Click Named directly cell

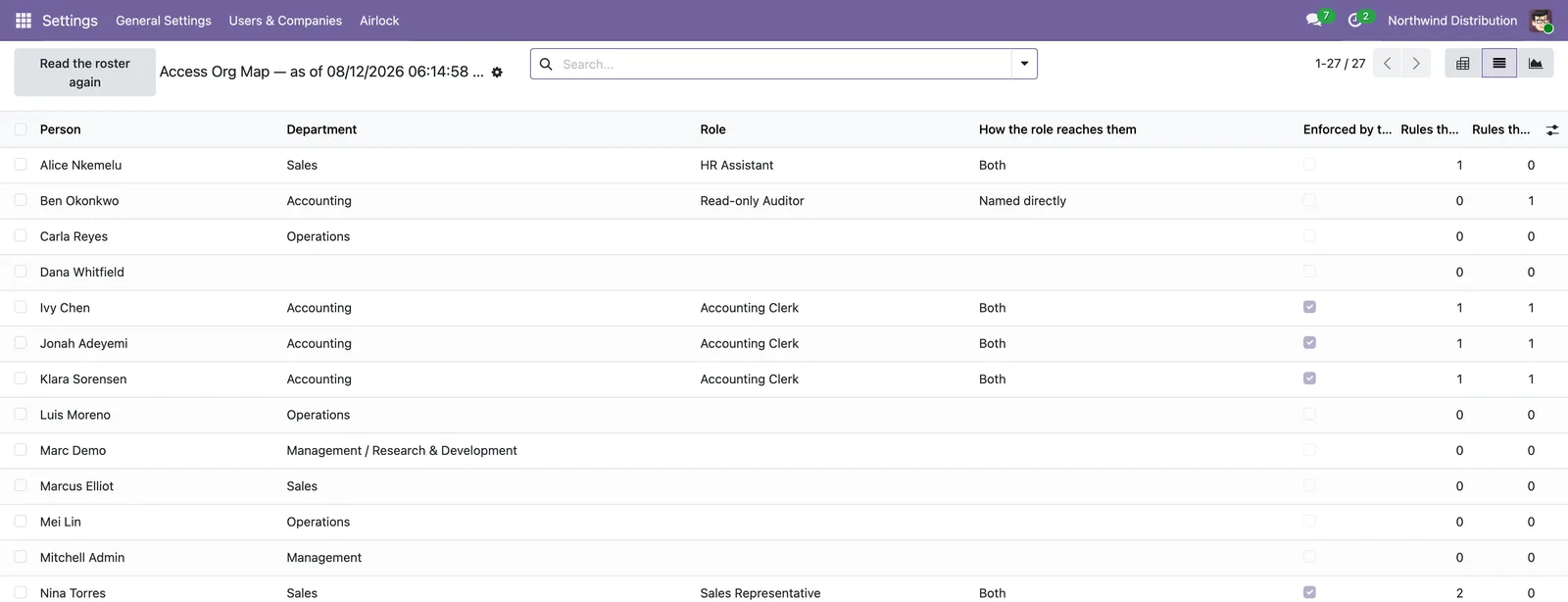click(x=1022, y=201)
